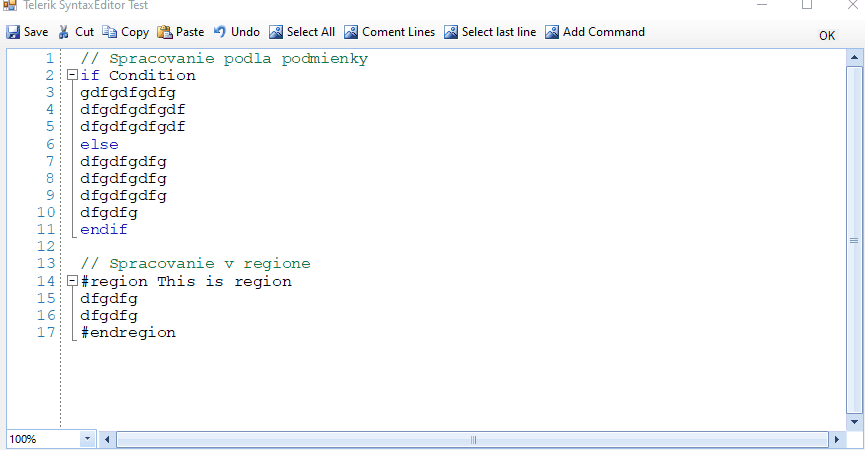This screenshot has width=865, height=450.
Task: Click the vertical scrollbar thumb
Action: coord(854,240)
